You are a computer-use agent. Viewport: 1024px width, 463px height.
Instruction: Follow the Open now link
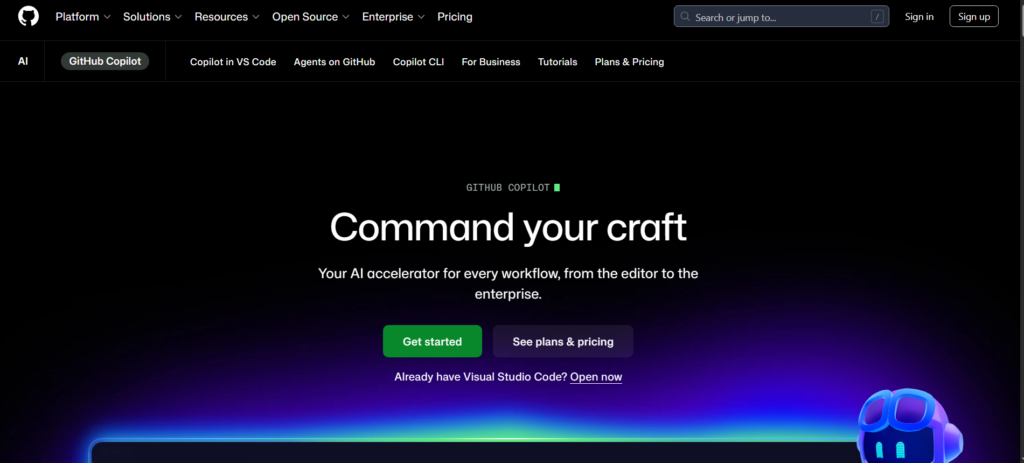click(596, 377)
